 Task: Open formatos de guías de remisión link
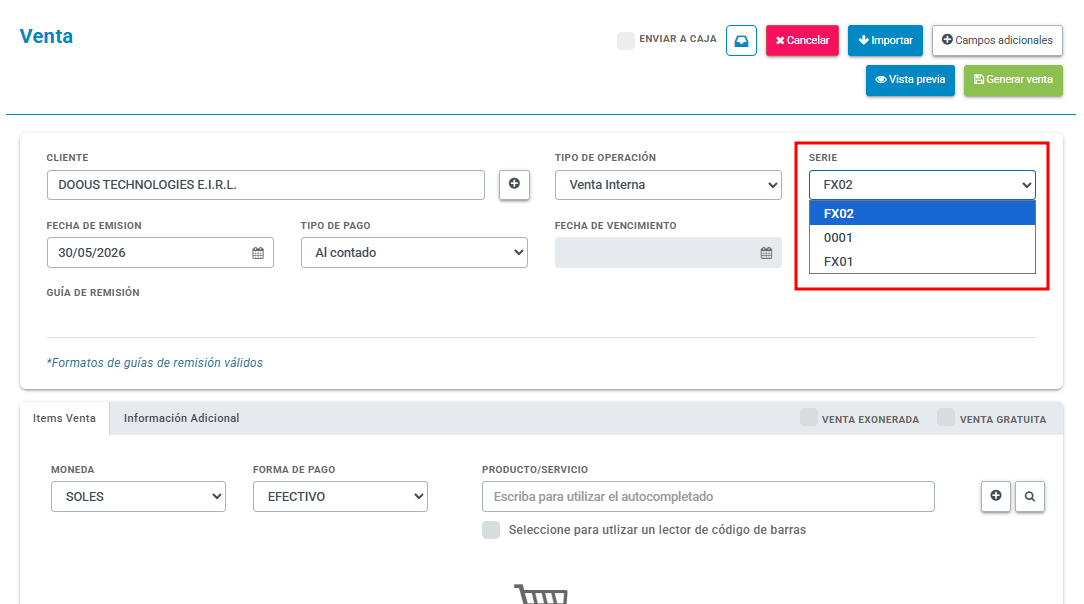coord(155,363)
